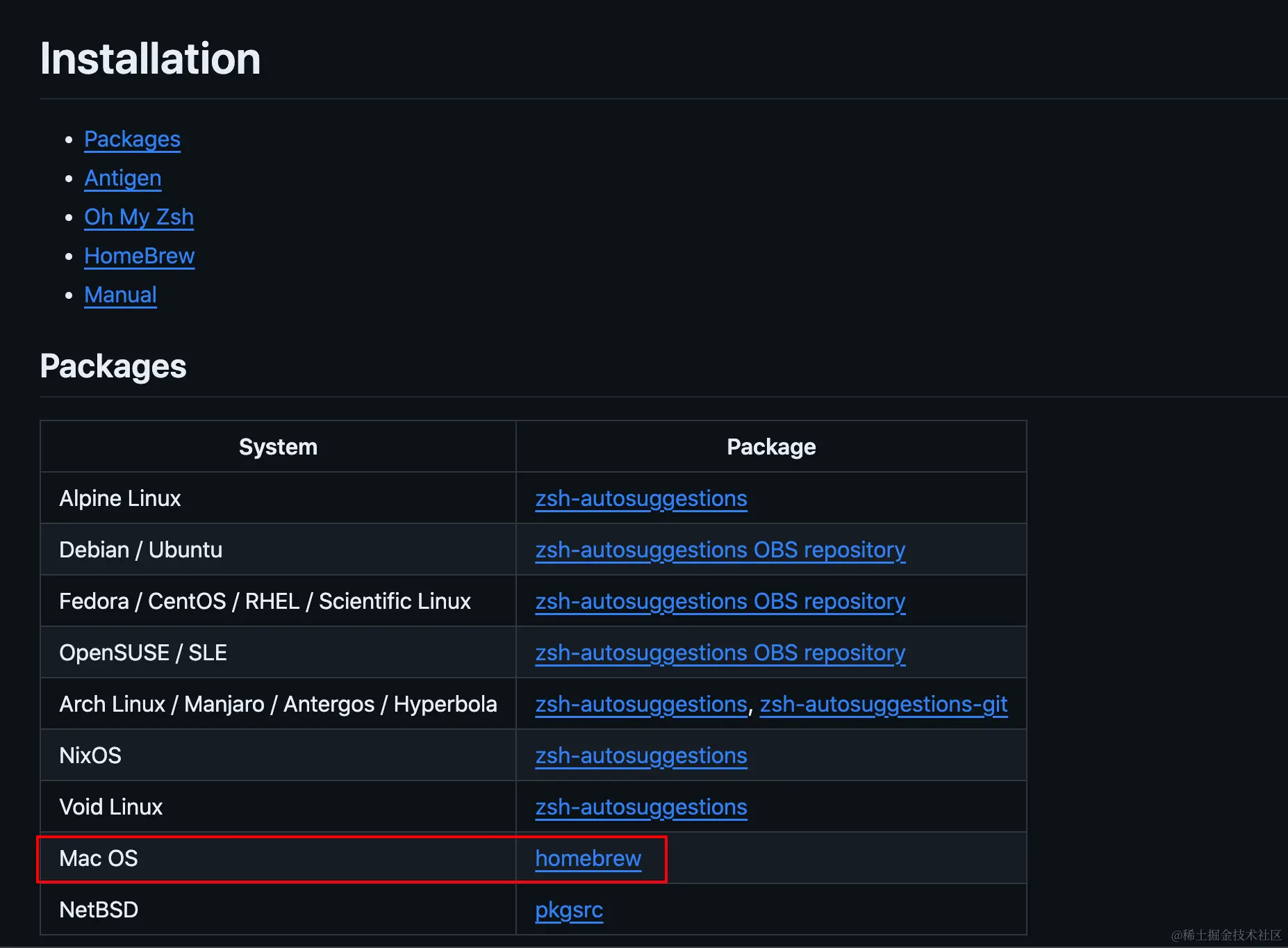Click the Installation heading
The image size is (1288, 948).
pyautogui.click(x=150, y=58)
